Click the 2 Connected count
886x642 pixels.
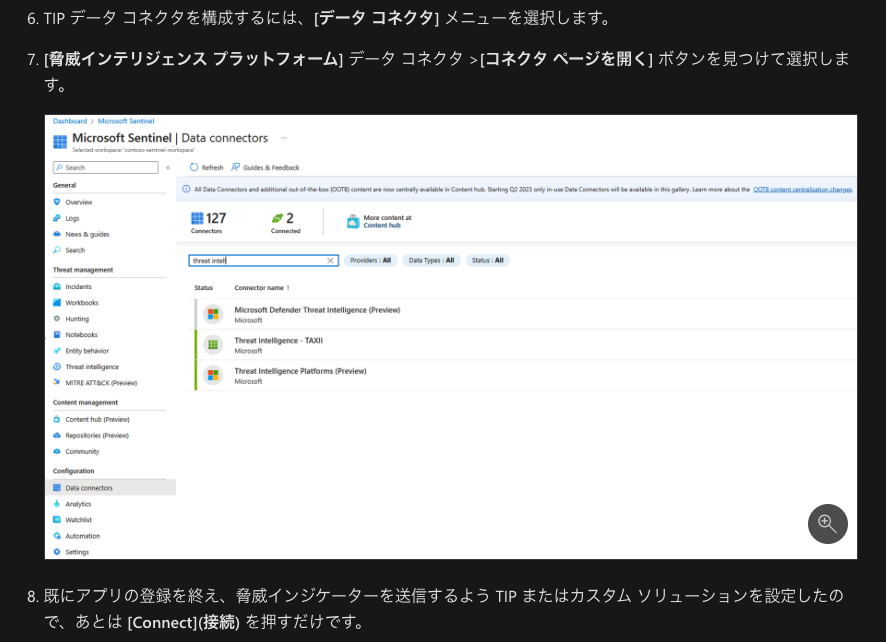285,222
